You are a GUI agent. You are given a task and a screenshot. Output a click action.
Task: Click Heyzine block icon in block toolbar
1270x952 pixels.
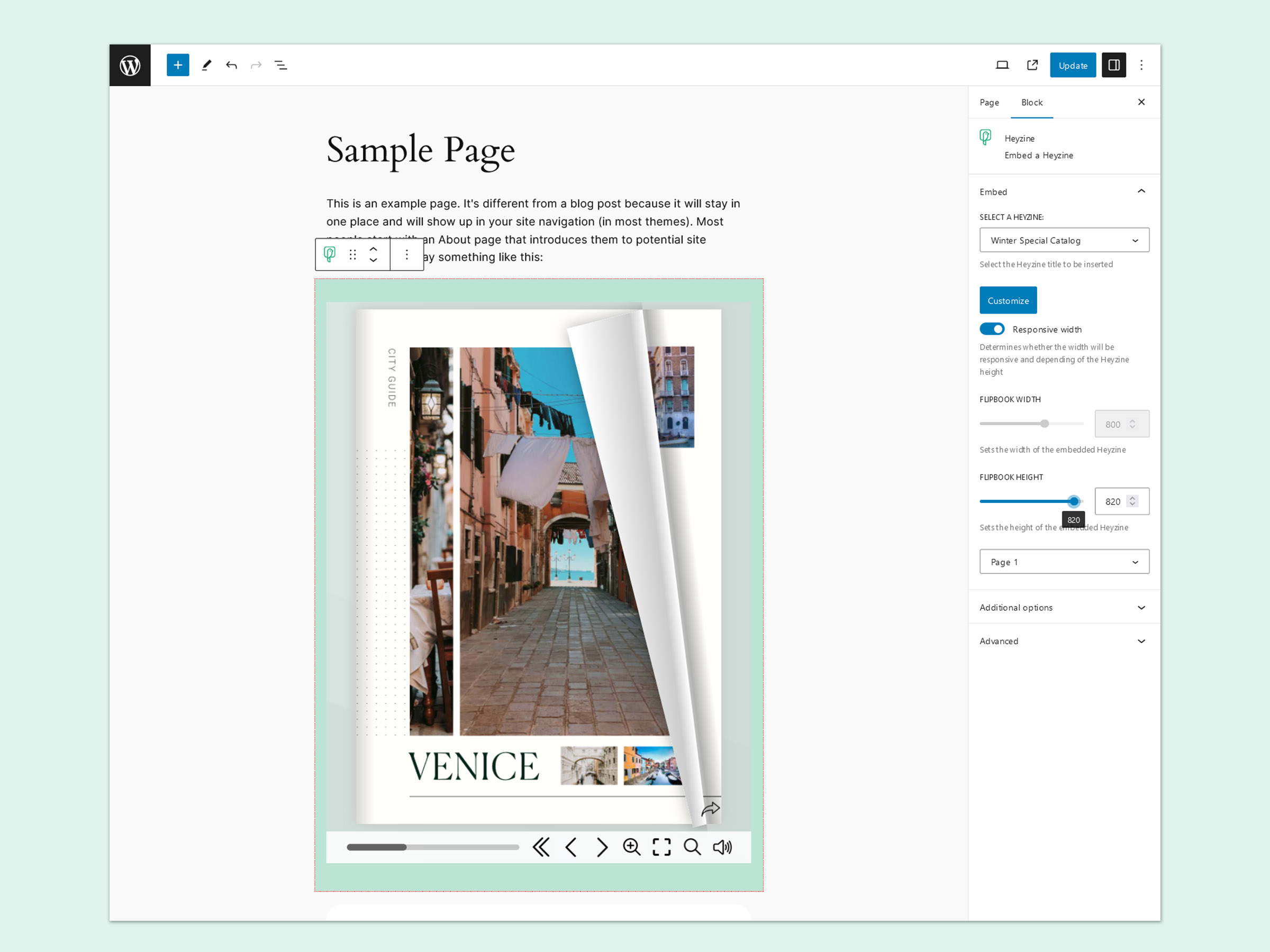click(x=330, y=254)
